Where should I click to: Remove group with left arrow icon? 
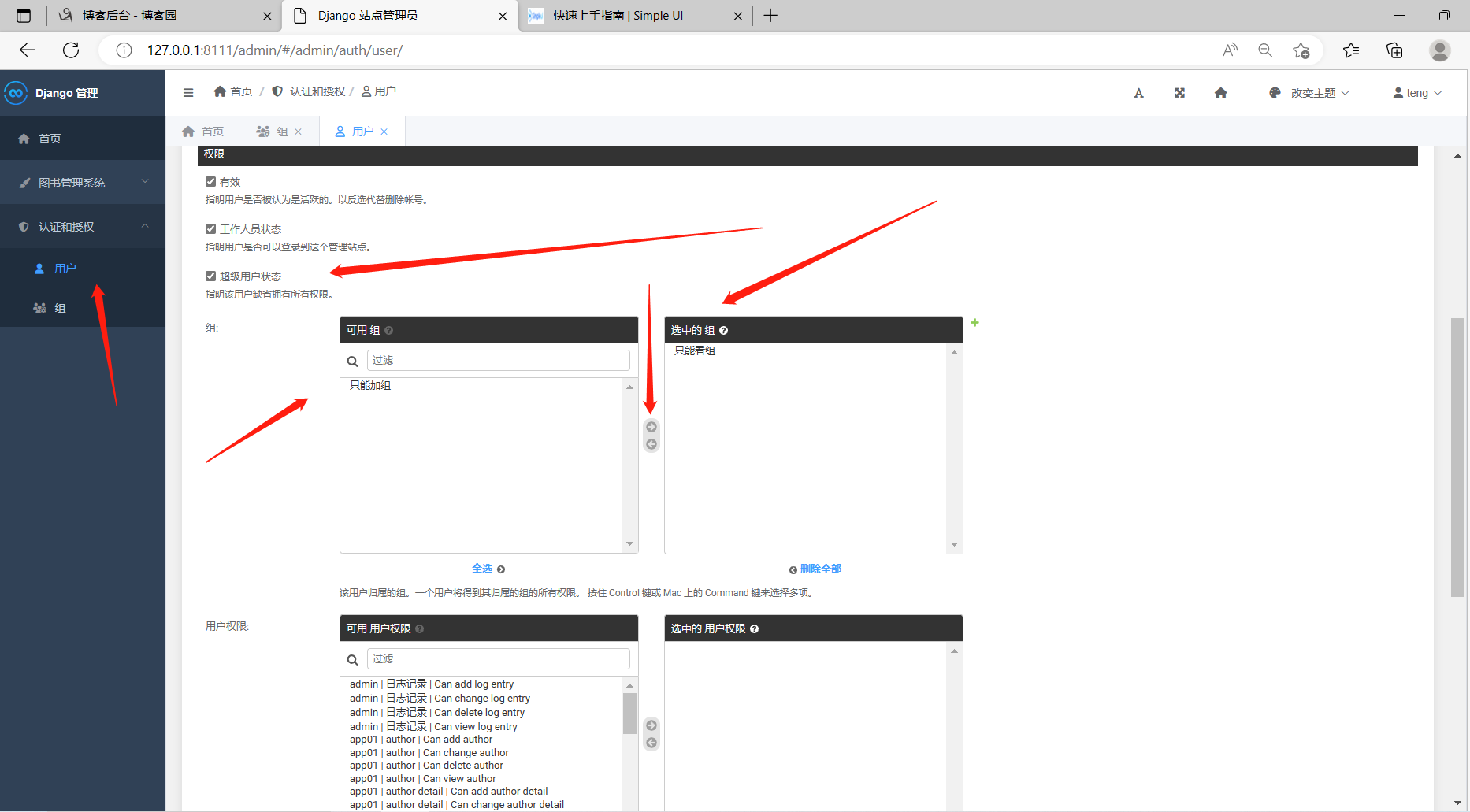point(651,444)
